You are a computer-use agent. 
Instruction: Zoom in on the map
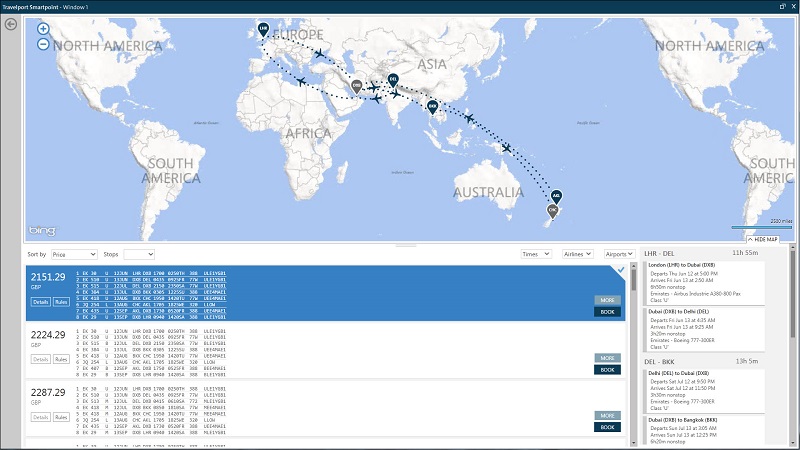[x=43, y=29]
